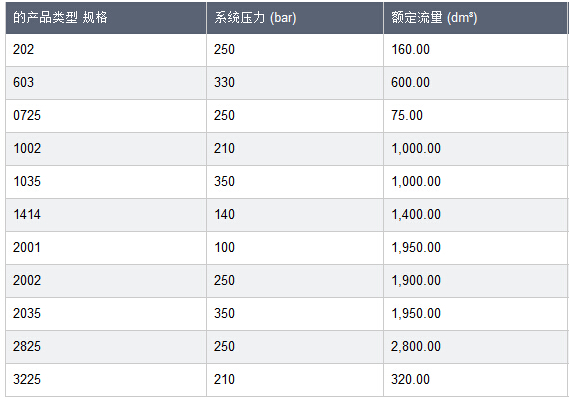This screenshot has width=569, height=399.
Task: Click the 75.00 flow value cell
Action: tap(476, 116)
